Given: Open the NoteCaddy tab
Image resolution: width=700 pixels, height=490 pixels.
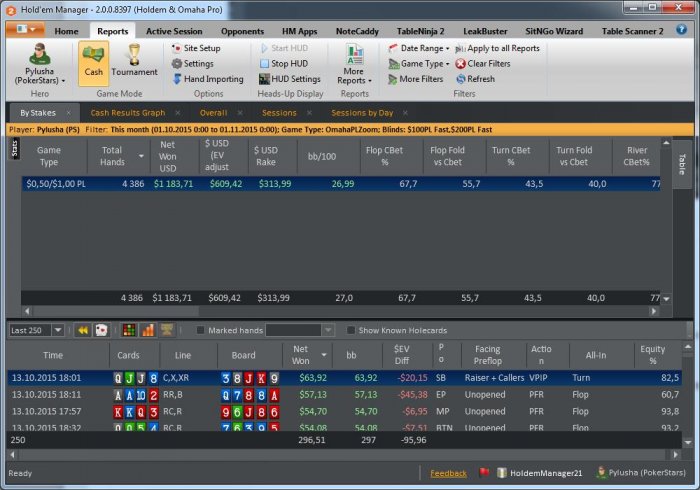Looking at the screenshot, I should tap(357, 31).
